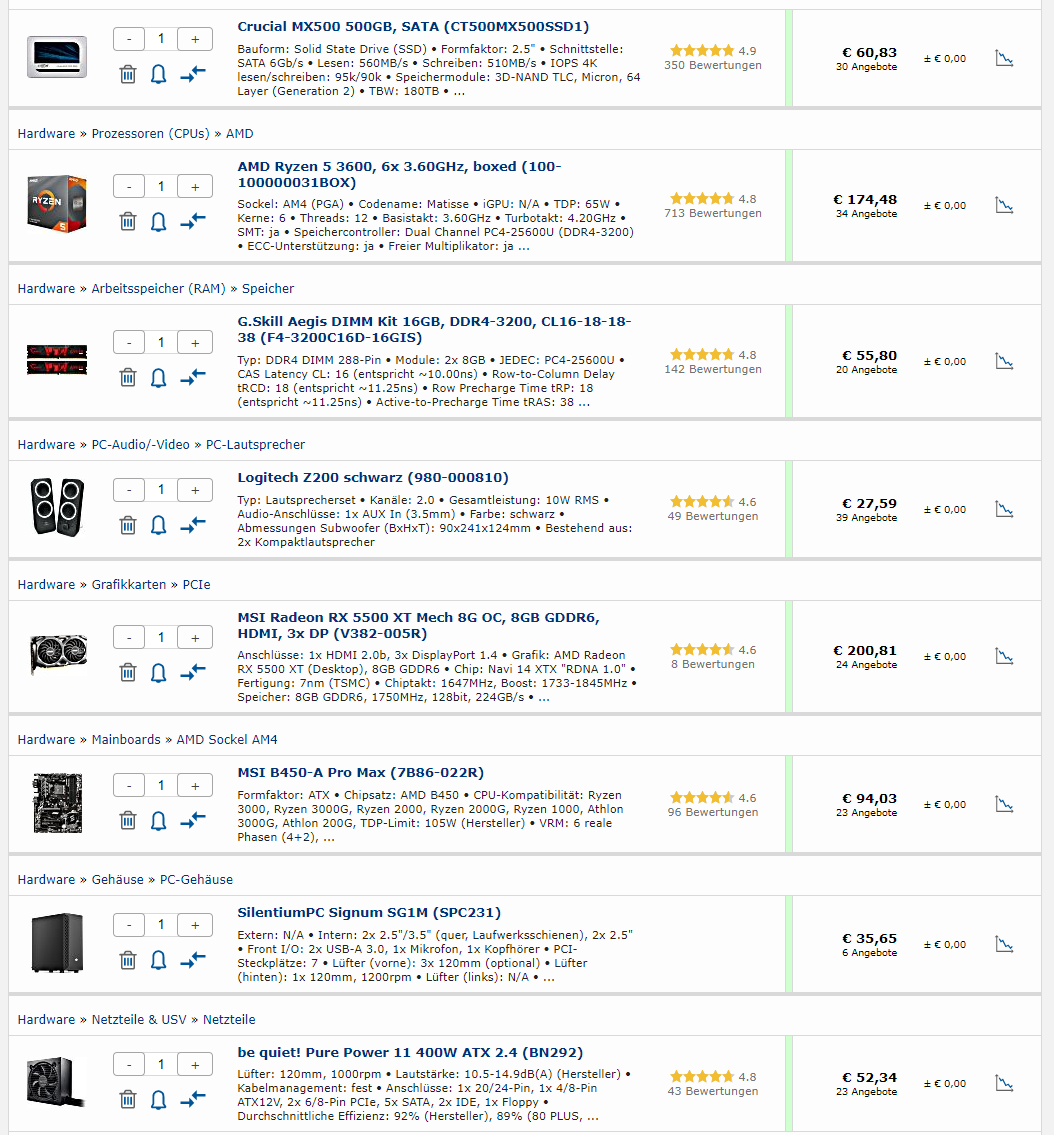This screenshot has width=1054, height=1135.
Task: Click AMD Ryzen 5 3600 box thumbnail
Action: tap(57, 203)
